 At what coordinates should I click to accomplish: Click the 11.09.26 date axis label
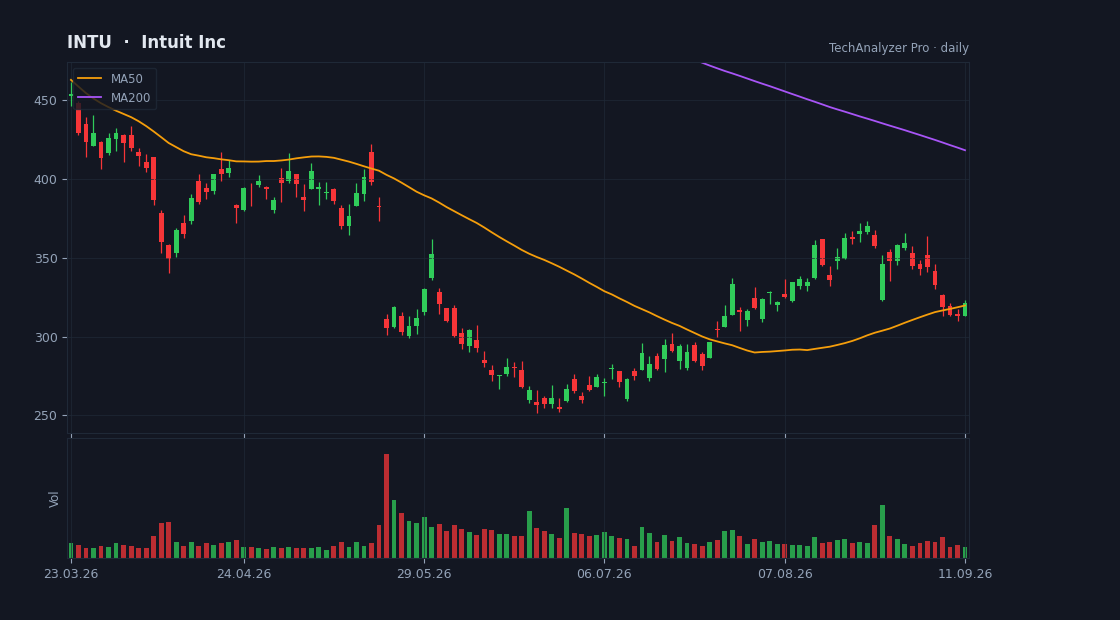965,574
